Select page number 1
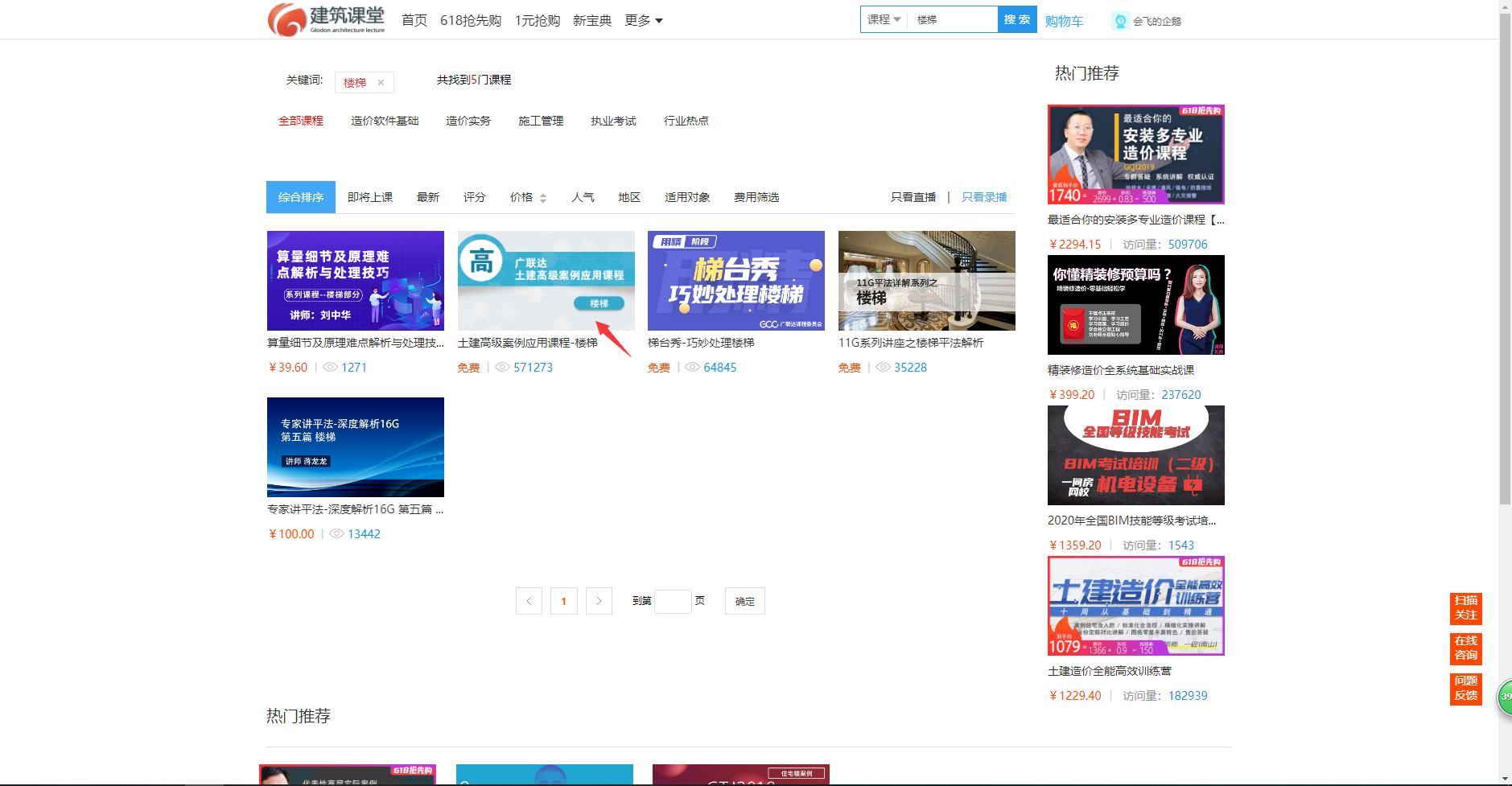The height and width of the screenshot is (786, 1512). (564, 601)
